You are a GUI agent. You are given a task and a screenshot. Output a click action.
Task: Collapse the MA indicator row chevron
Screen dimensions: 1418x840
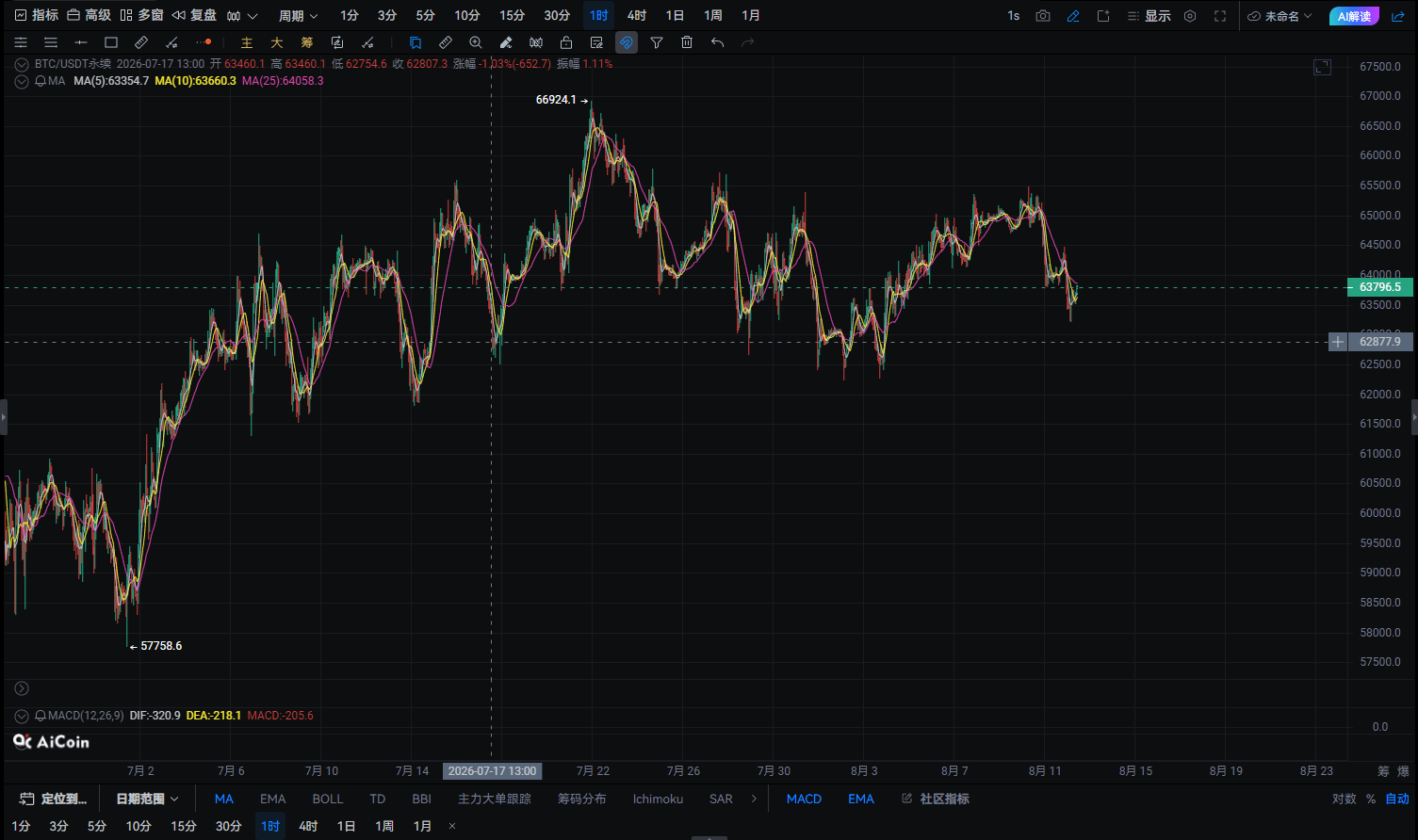tap(22, 81)
